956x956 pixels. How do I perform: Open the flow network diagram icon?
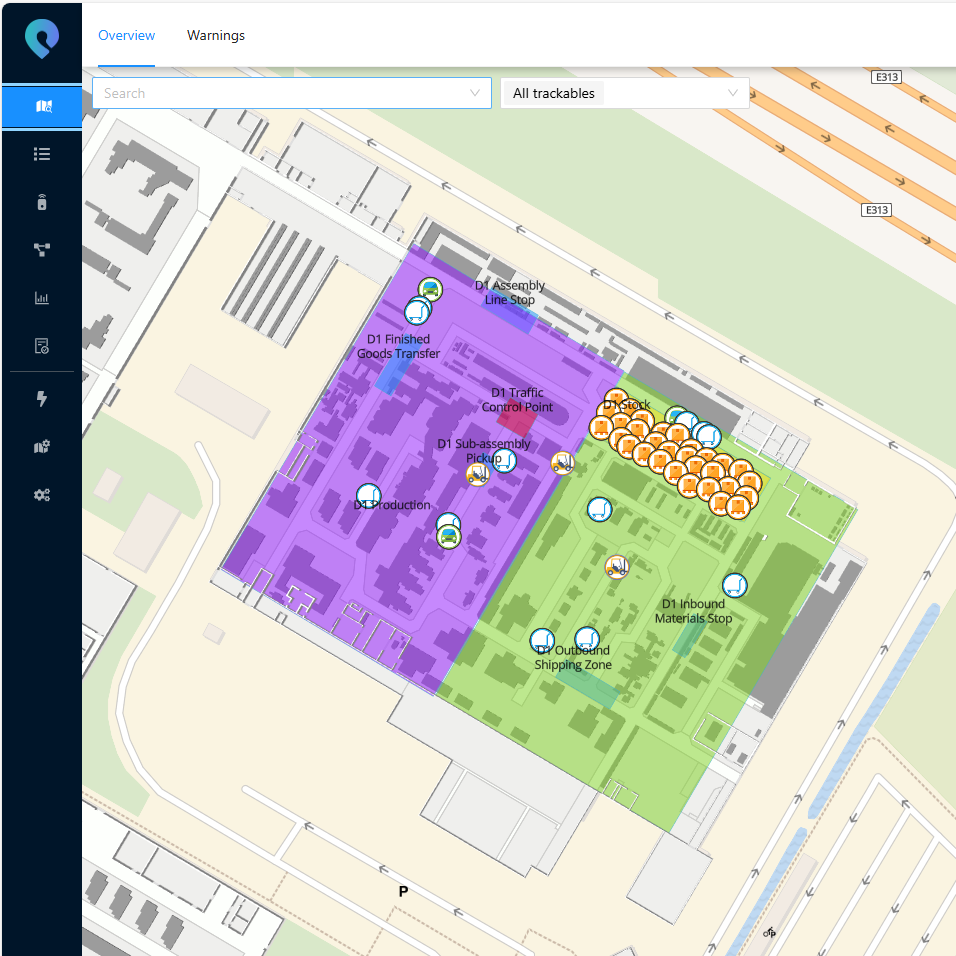click(42, 250)
